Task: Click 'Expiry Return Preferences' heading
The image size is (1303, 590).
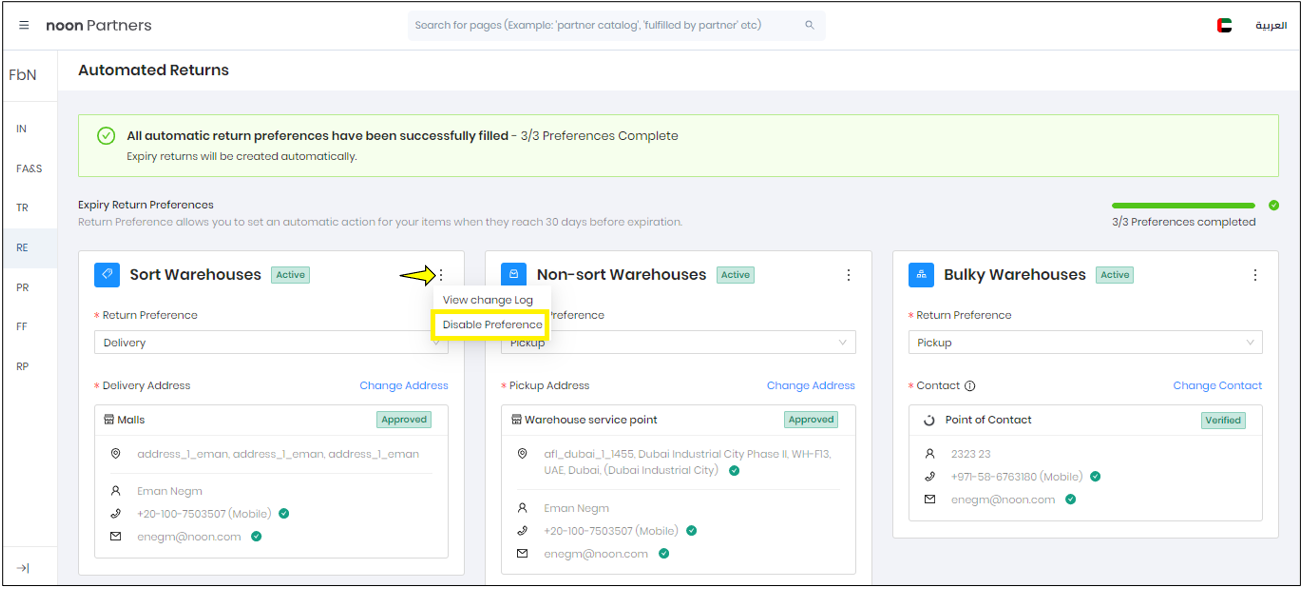Action: pyautogui.click(x=146, y=205)
